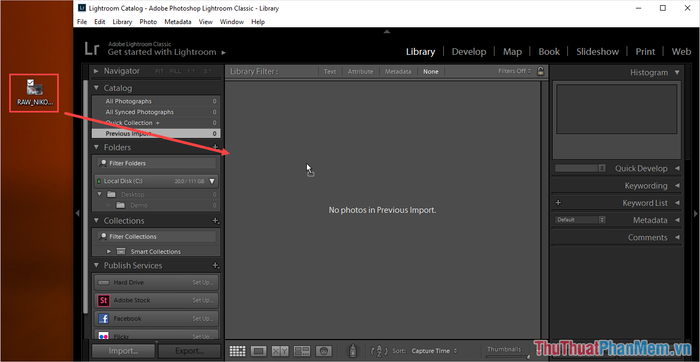
Task: Select Text library filter
Action: coord(330,71)
